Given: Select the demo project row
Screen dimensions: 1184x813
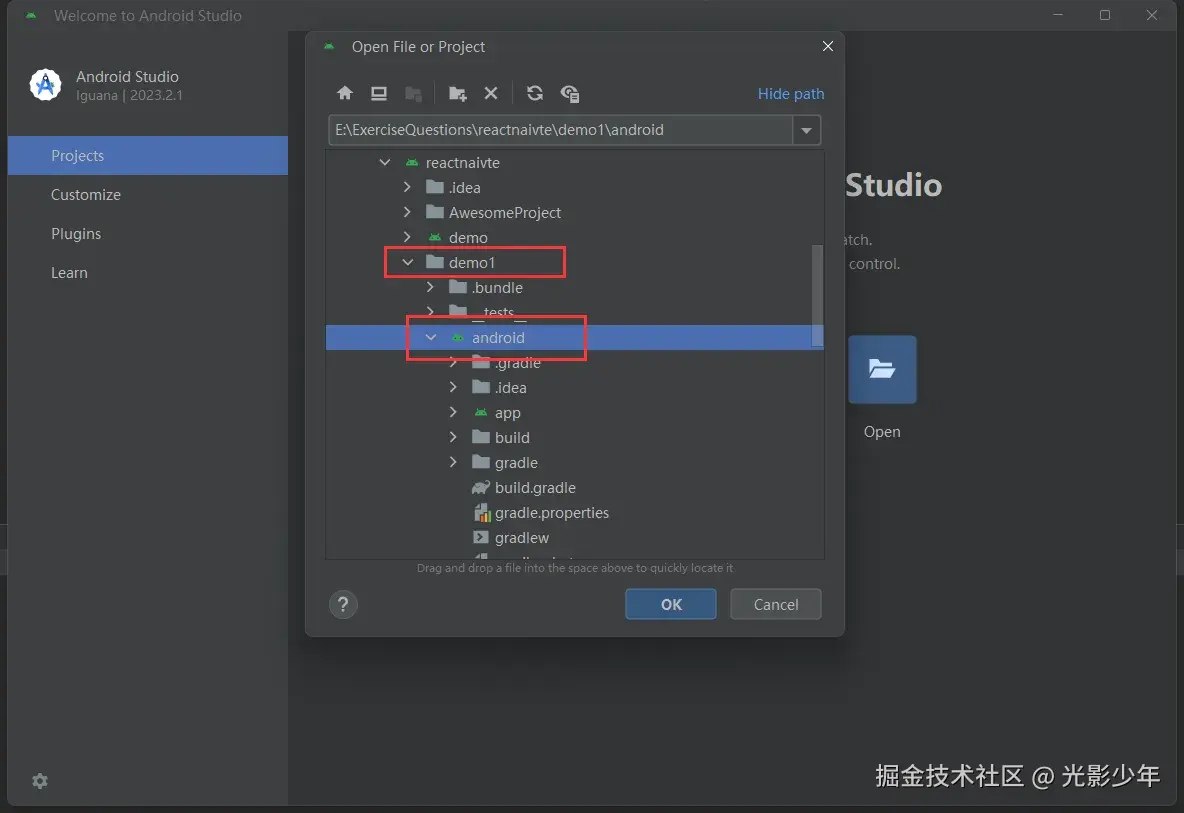Looking at the screenshot, I should tap(574, 237).
